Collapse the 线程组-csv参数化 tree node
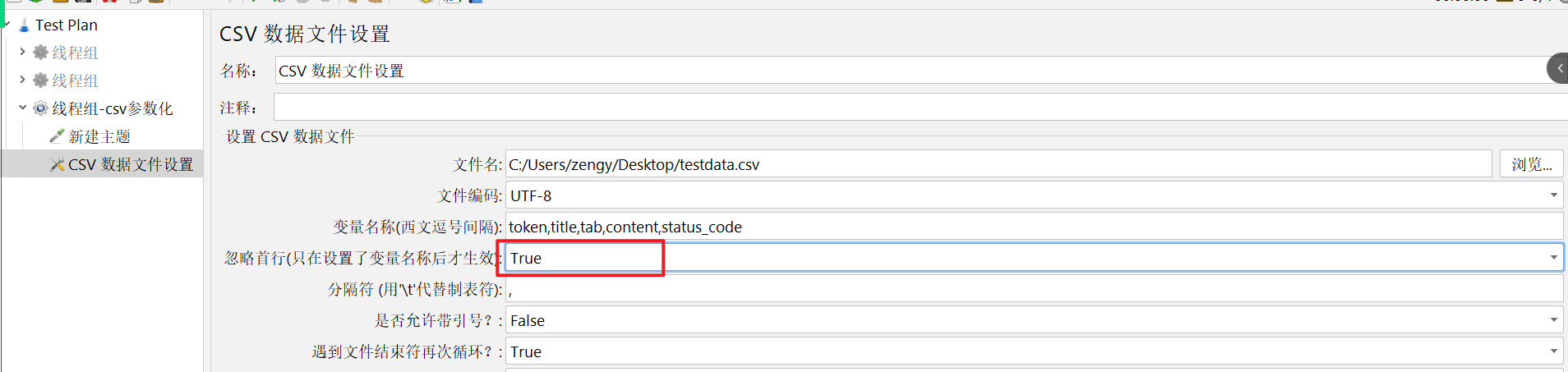Image resolution: width=1568 pixels, height=372 pixels. (22, 108)
